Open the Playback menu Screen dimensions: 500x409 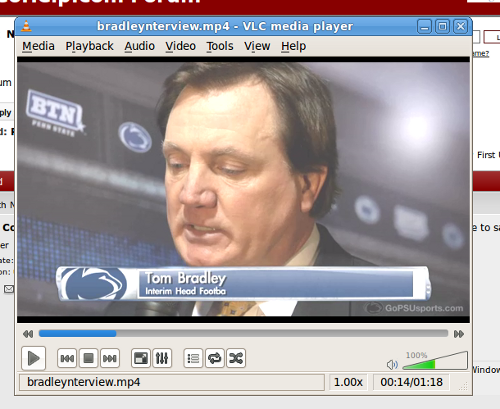tap(89, 46)
